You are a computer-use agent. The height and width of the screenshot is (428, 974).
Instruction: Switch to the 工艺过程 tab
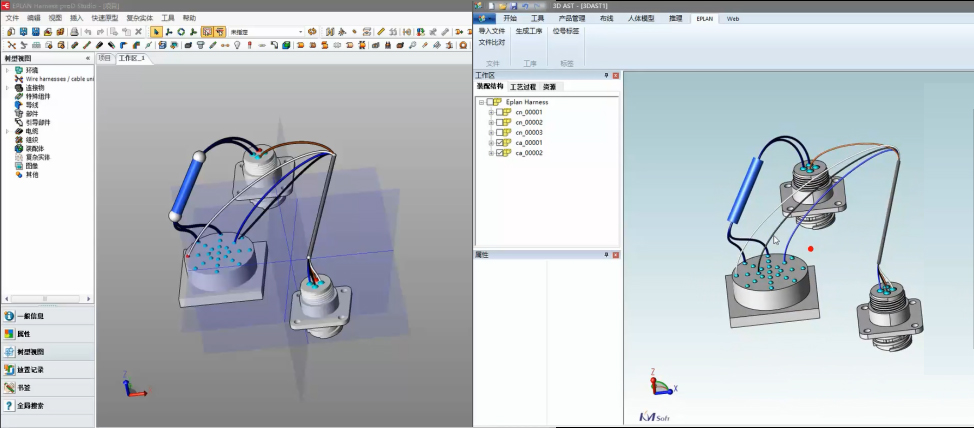523,88
